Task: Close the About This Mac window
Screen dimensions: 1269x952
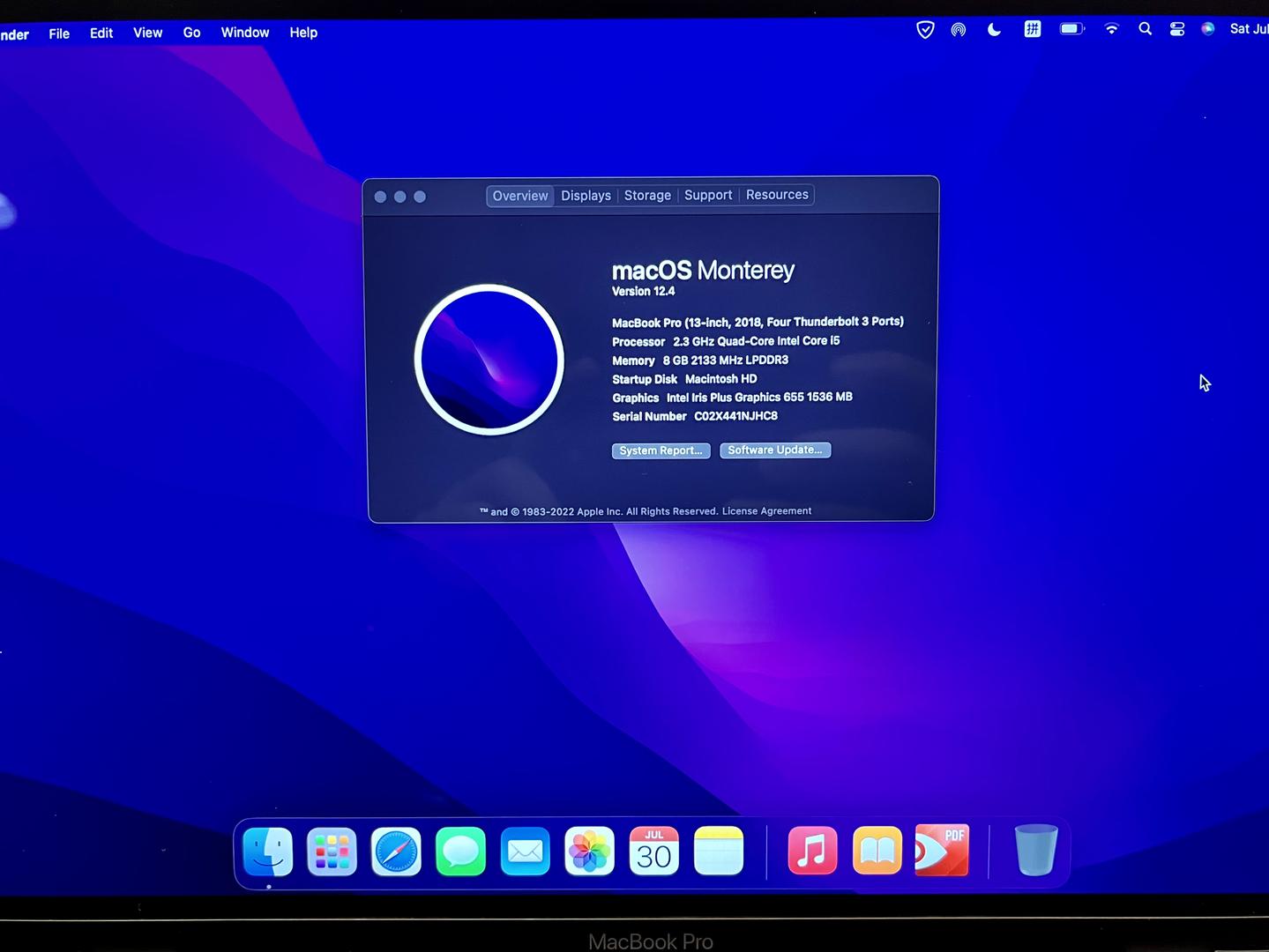Action: click(380, 197)
